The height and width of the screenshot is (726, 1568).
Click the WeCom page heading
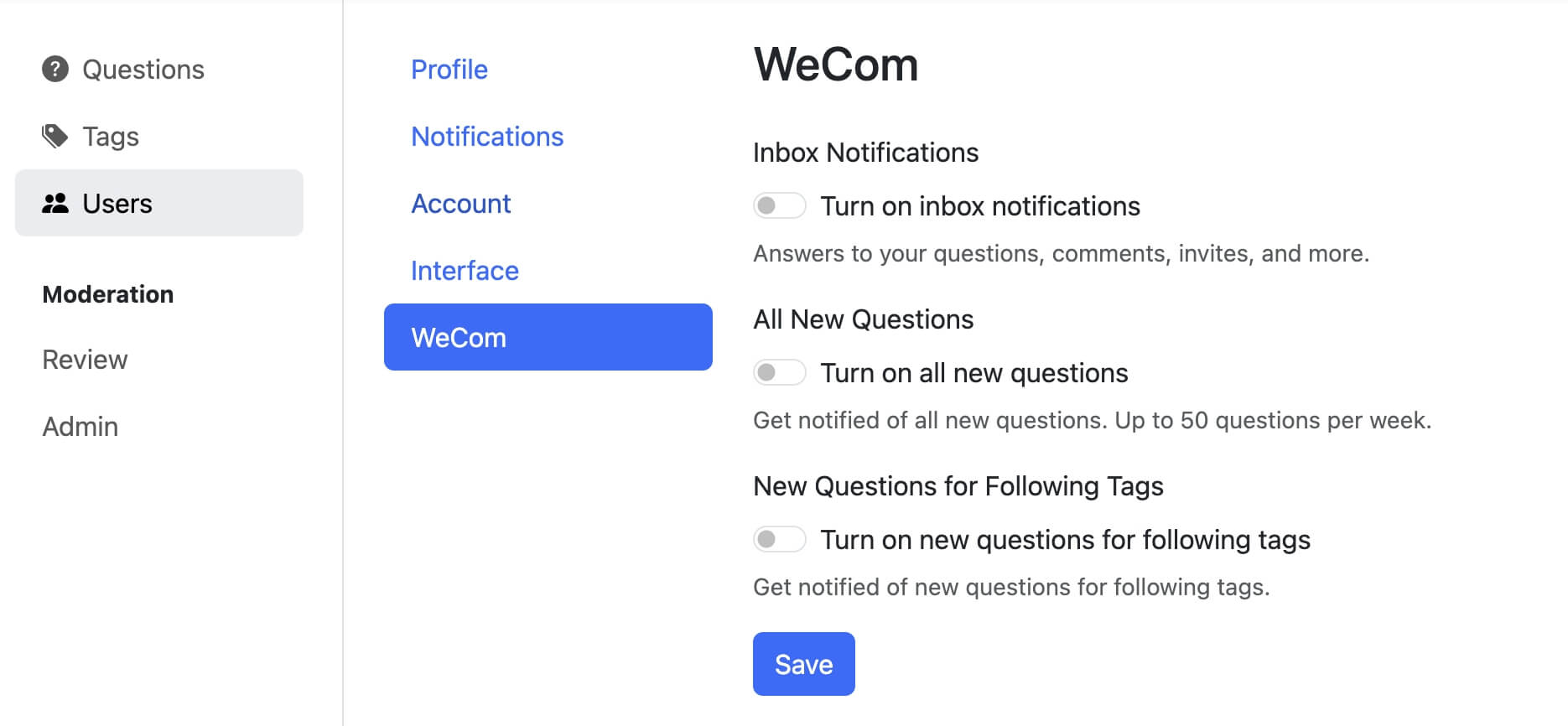(x=836, y=65)
